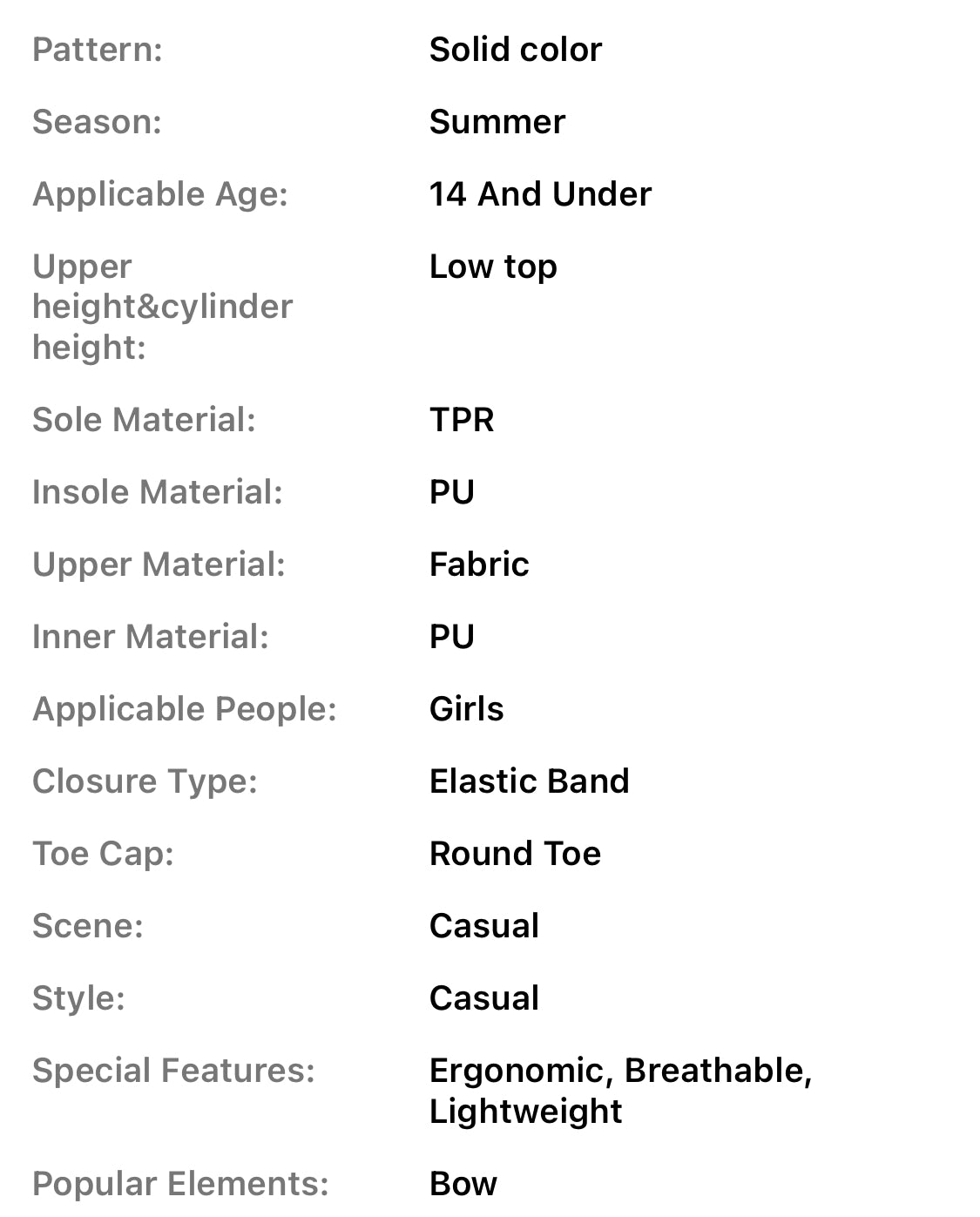
Task: Click the Girls value text
Action: pos(466,709)
